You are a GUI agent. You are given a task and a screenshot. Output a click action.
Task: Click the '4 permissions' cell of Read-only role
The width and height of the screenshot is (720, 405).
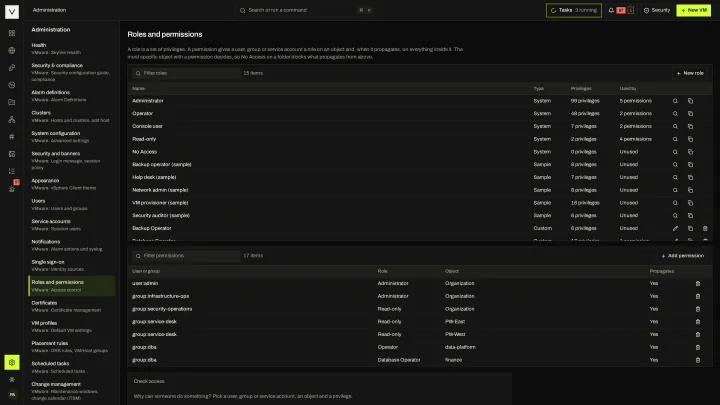coord(636,139)
